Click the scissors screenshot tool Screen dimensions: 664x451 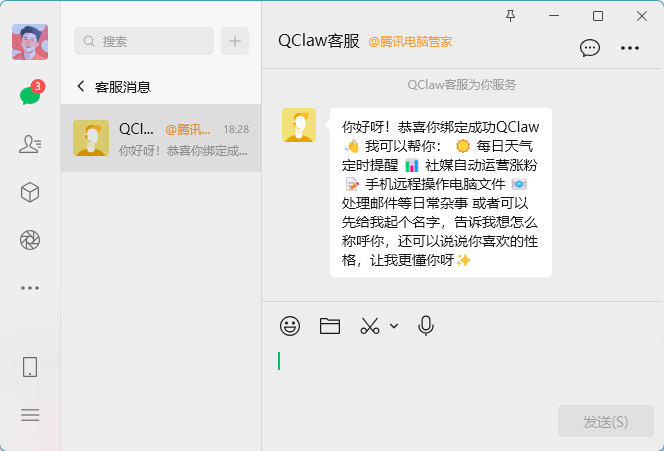pos(370,326)
